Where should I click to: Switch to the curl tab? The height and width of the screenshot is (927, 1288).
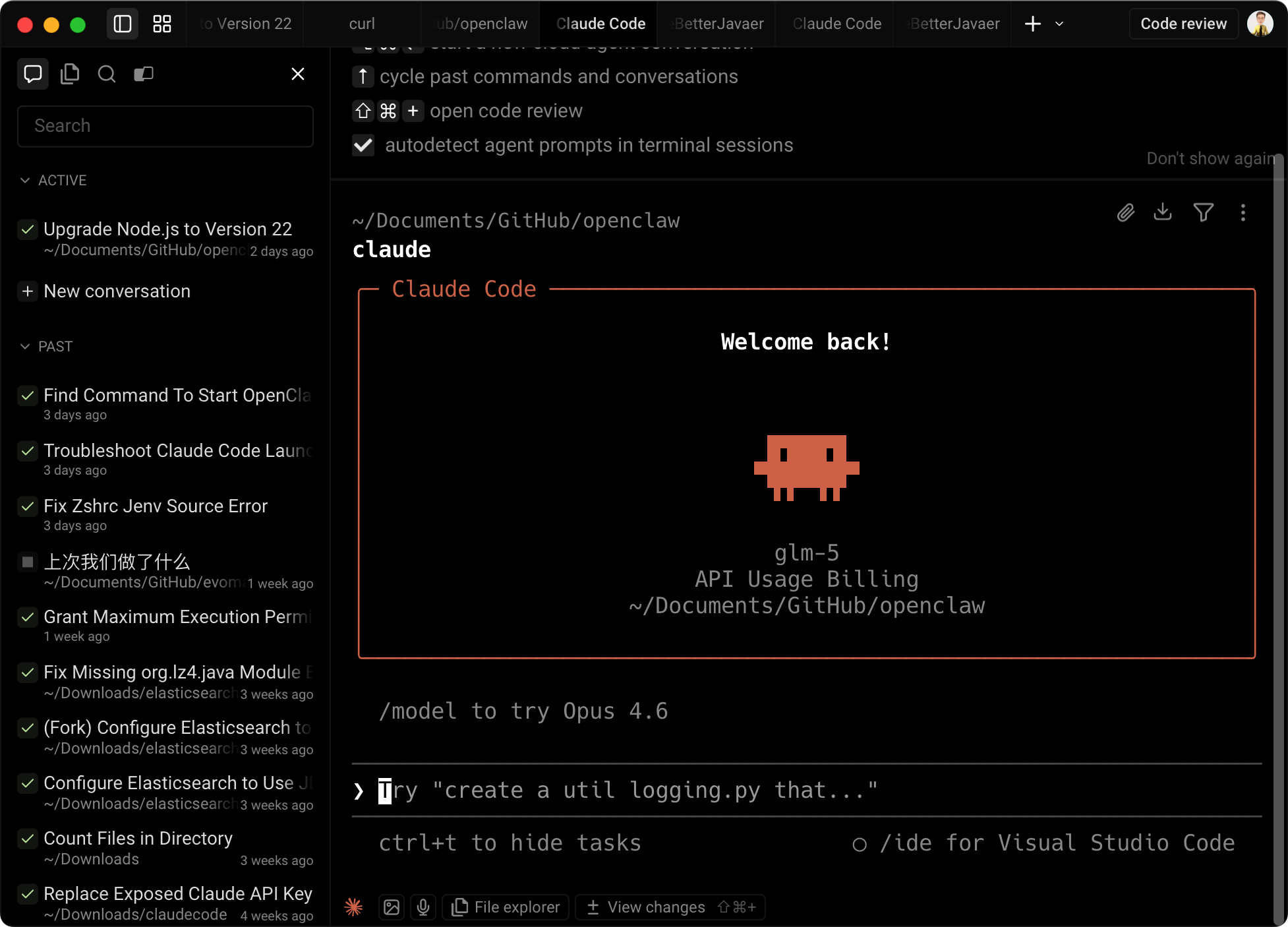tap(362, 24)
